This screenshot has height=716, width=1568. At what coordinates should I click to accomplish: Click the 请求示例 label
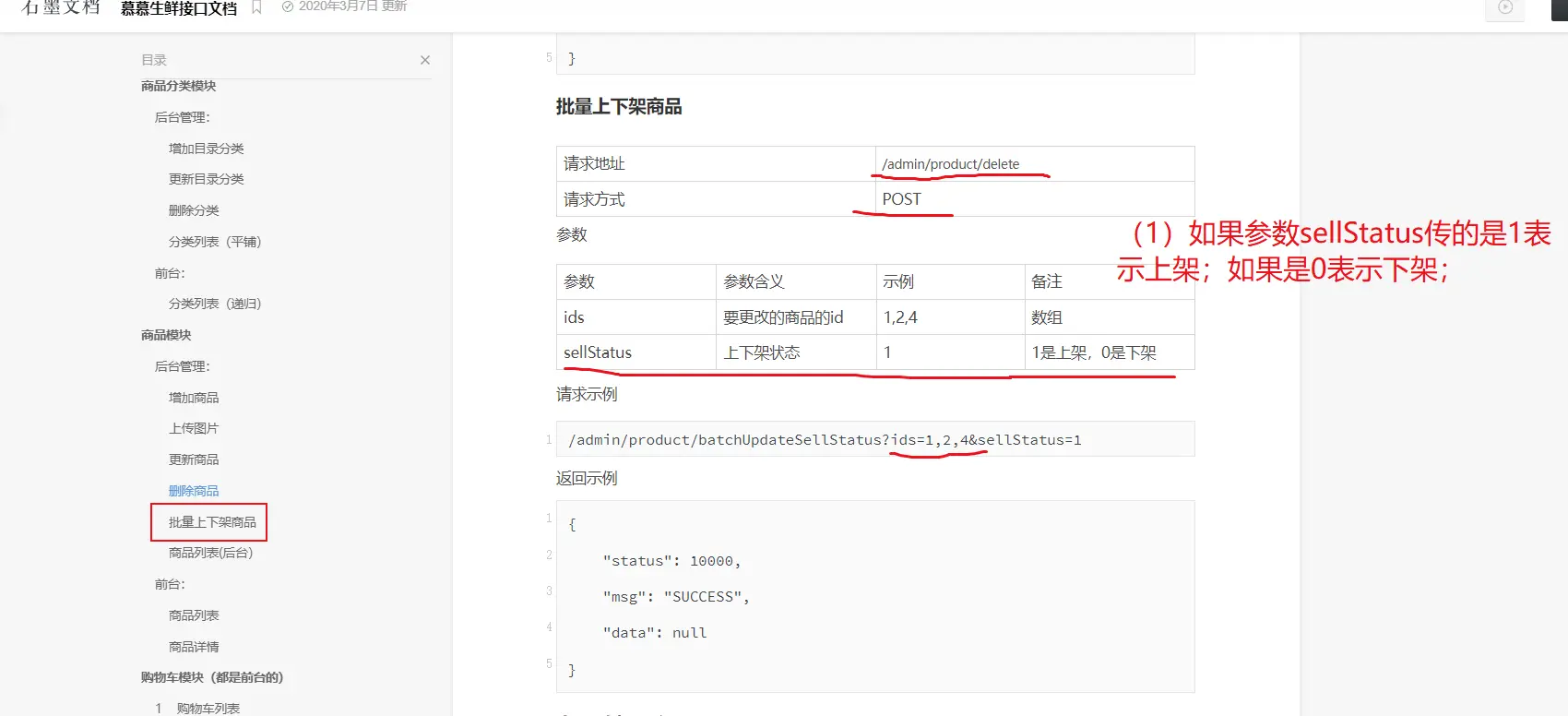point(587,395)
